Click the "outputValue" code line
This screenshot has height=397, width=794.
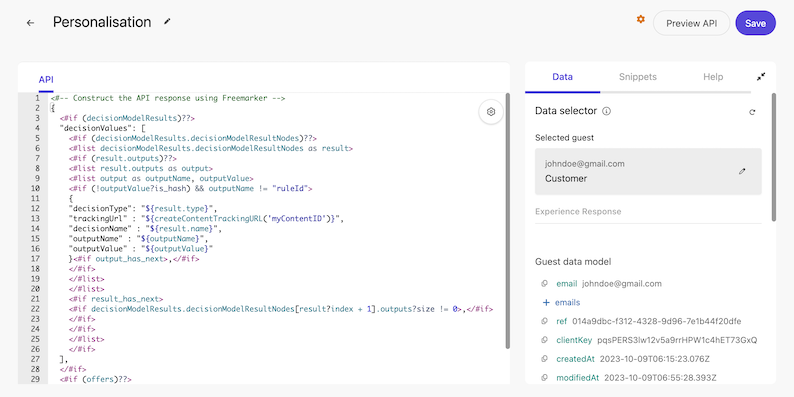point(140,249)
